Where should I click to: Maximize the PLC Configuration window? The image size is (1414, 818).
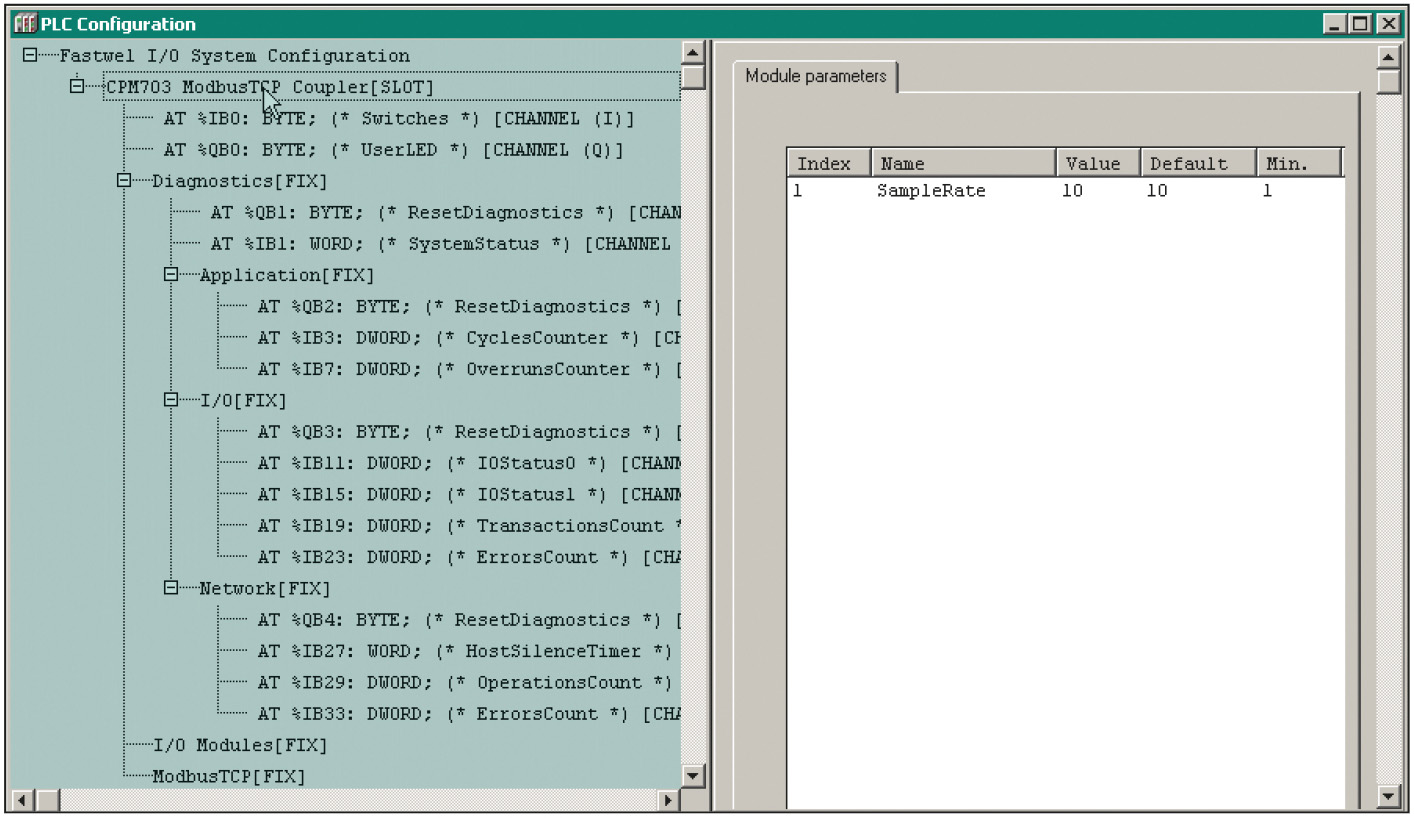pos(1360,24)
